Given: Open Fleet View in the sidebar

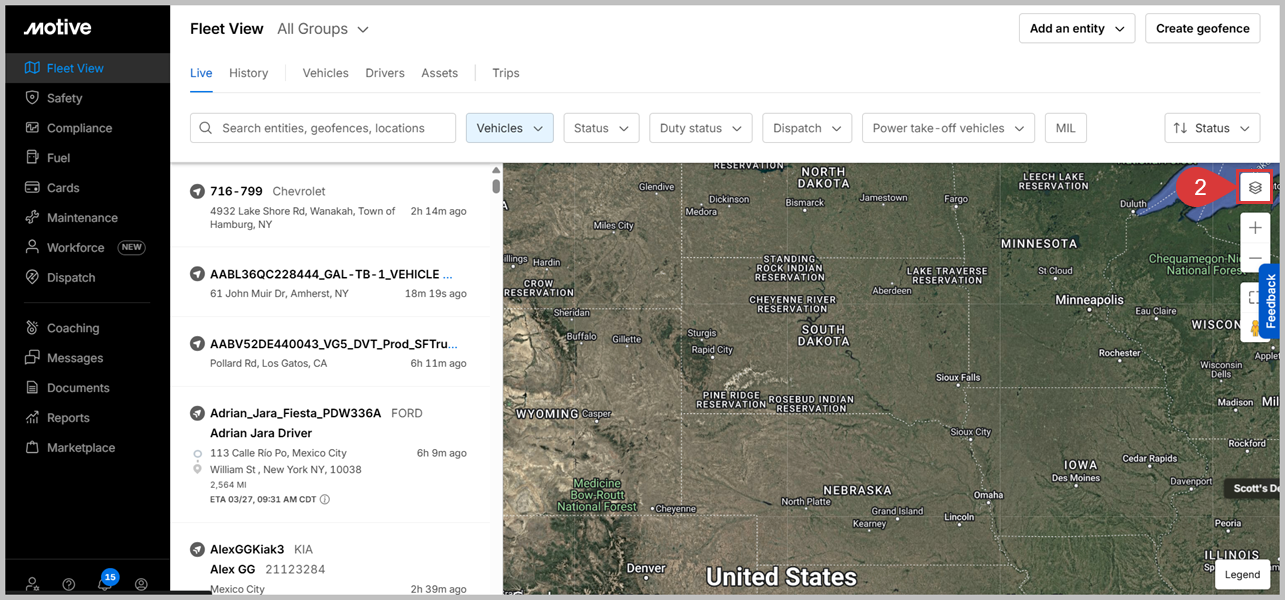Looking at the screenshot, I should pos(88,68).
